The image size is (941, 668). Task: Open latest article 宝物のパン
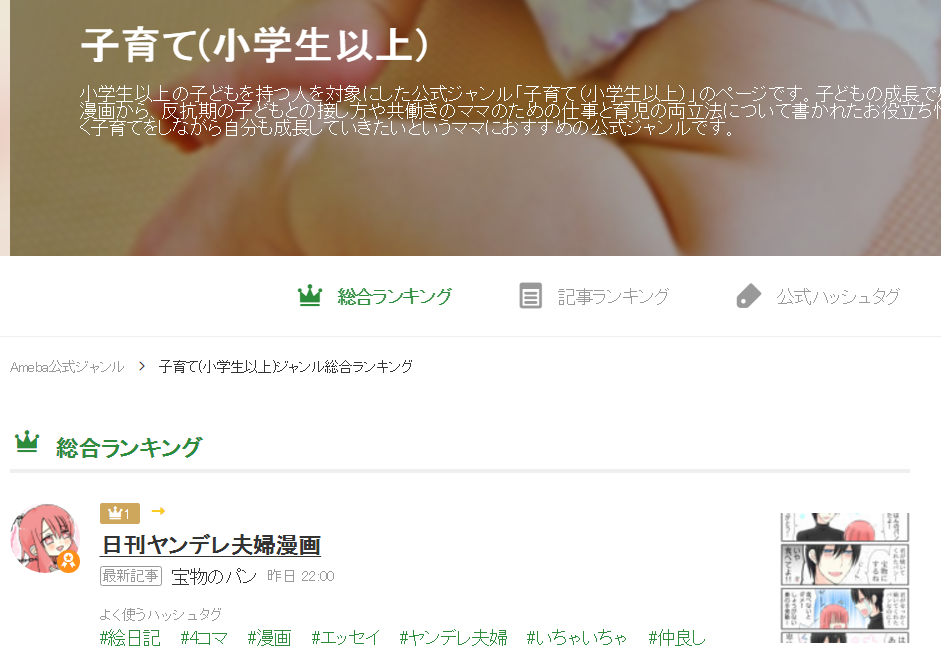[x=214, y=576]
